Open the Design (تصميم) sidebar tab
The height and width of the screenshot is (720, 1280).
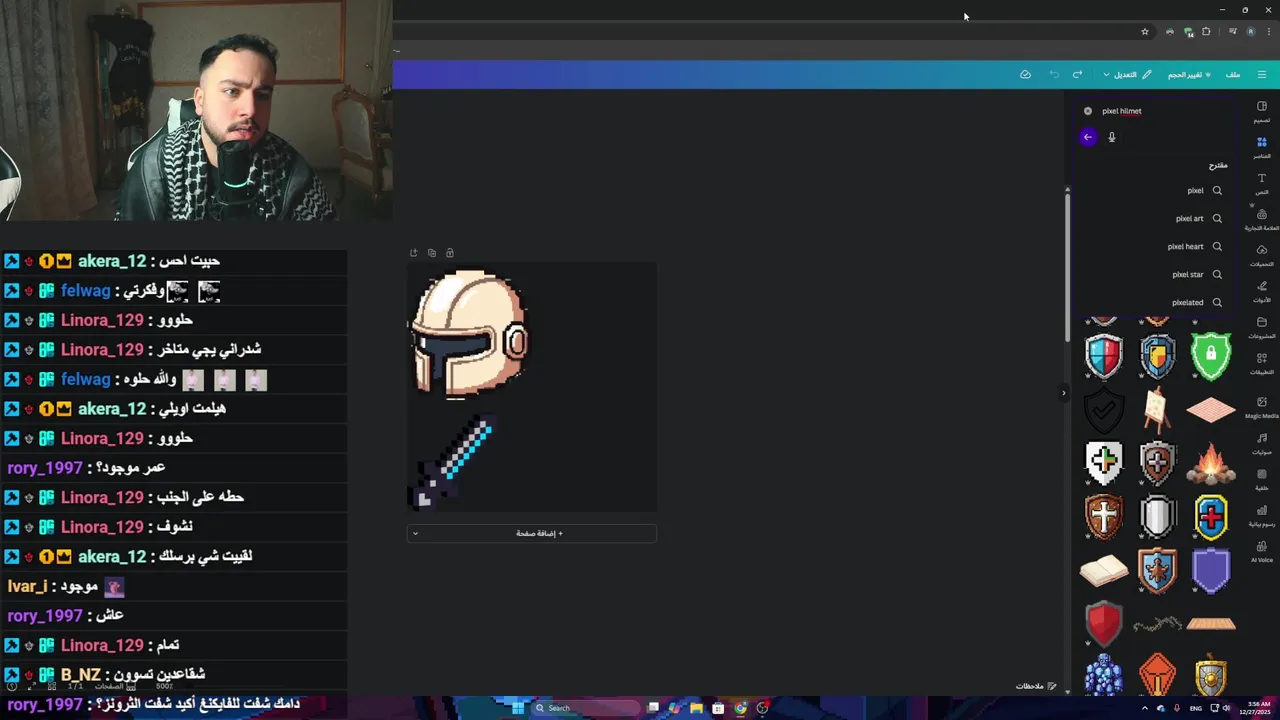point(1262,111)
